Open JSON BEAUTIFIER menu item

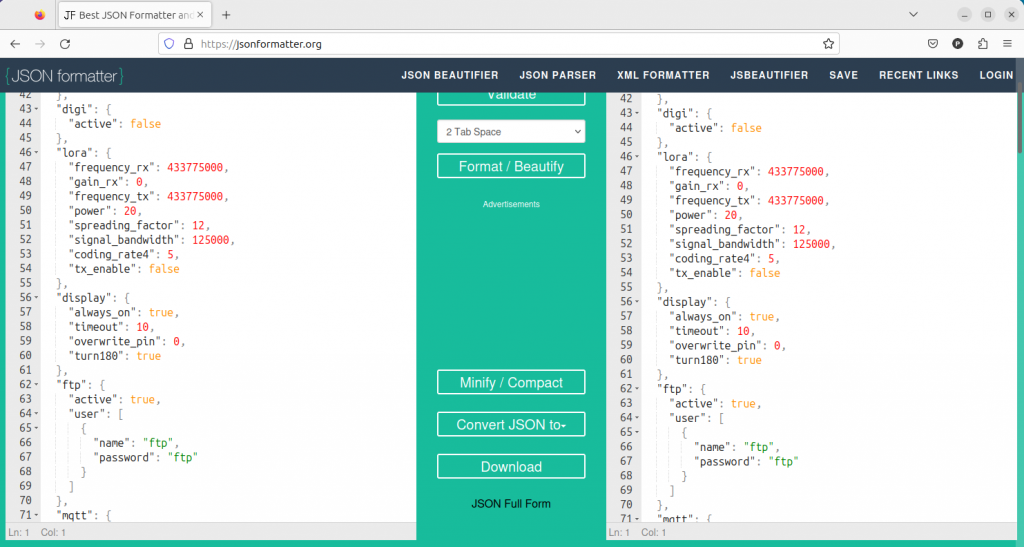[449, 75]
